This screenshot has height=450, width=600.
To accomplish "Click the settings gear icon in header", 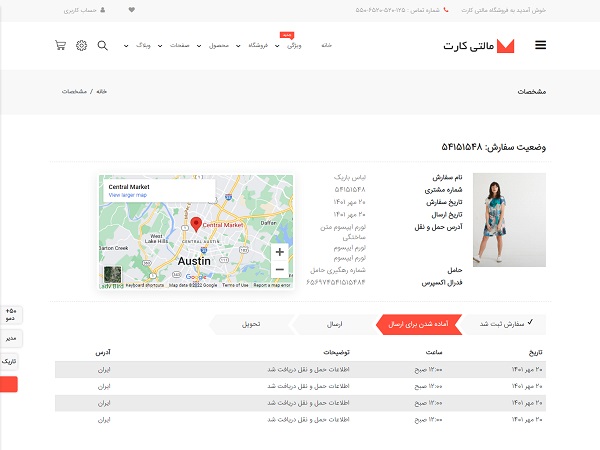I will [x=81, y=46].
